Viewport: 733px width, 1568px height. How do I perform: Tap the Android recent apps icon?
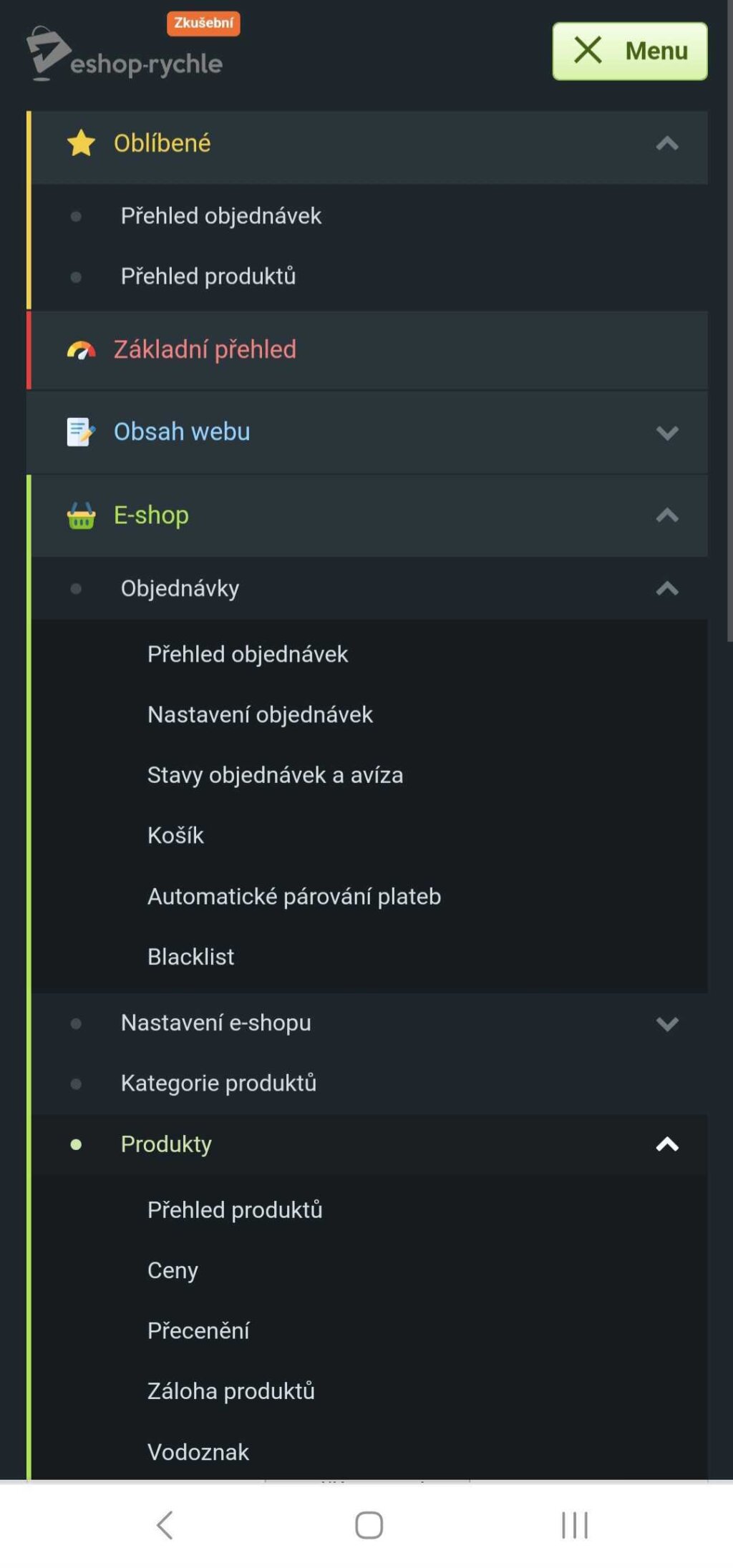[574, 1524]
